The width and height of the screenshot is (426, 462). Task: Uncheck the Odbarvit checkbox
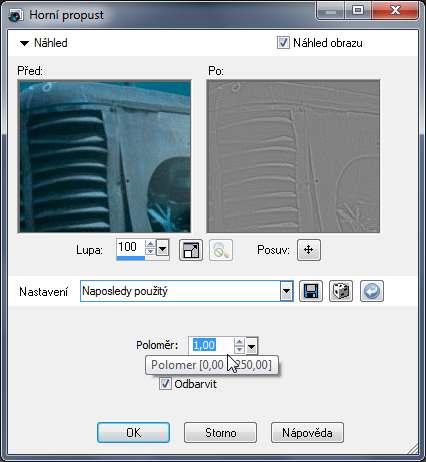165,383
